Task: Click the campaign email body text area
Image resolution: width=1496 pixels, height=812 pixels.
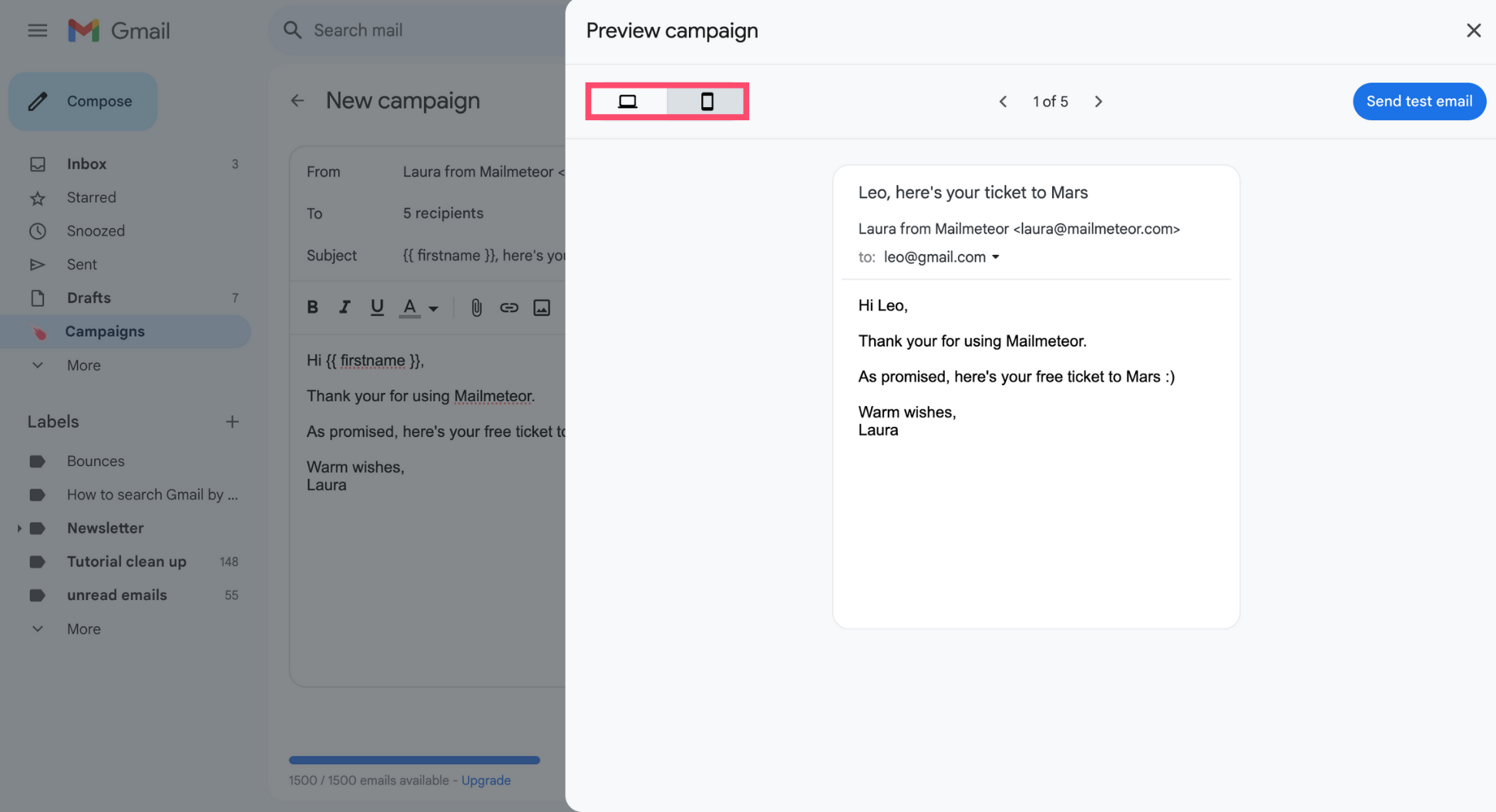Action: (428, 508)
